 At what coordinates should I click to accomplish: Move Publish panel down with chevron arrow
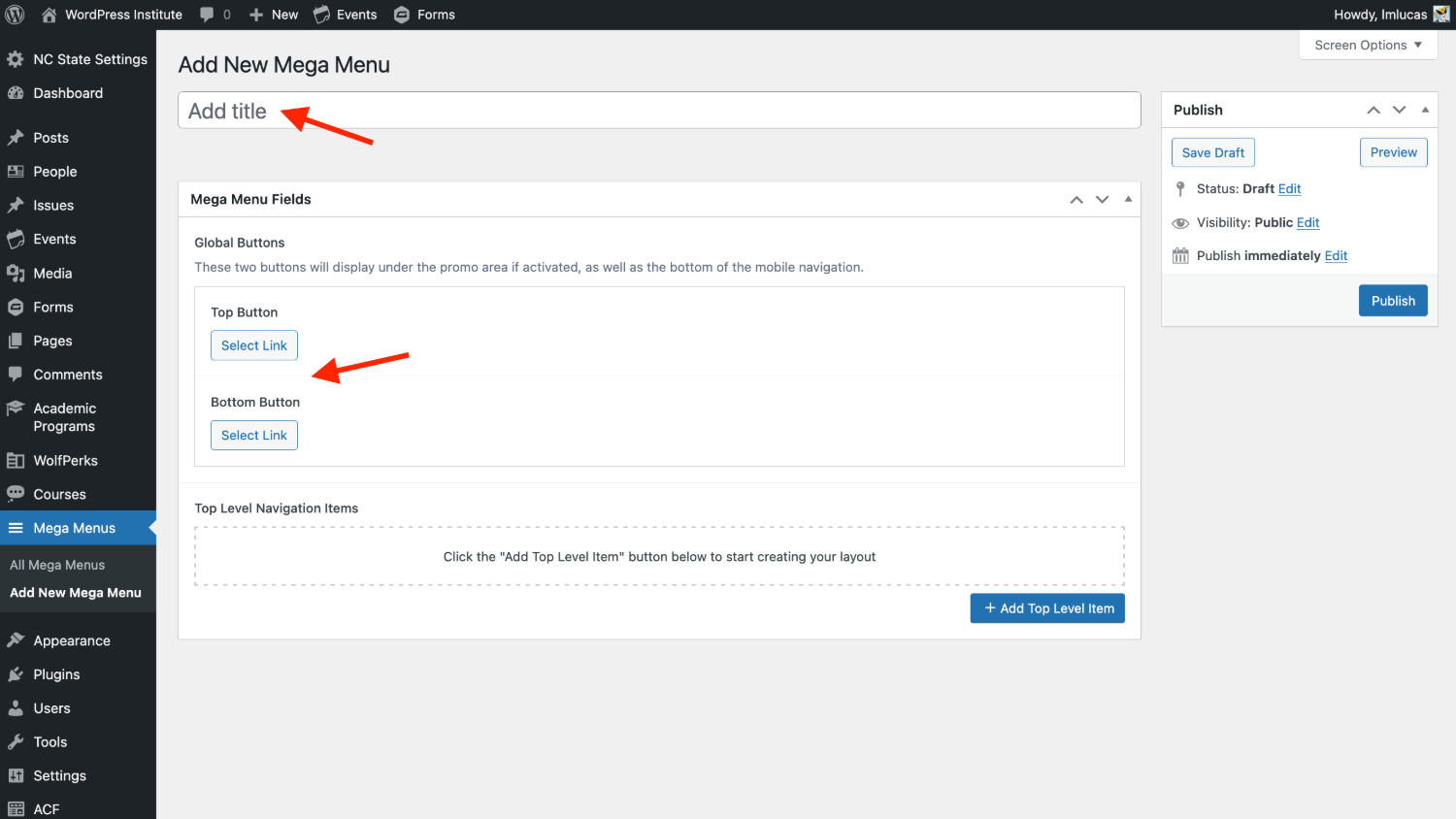[x=1399, y=110]
